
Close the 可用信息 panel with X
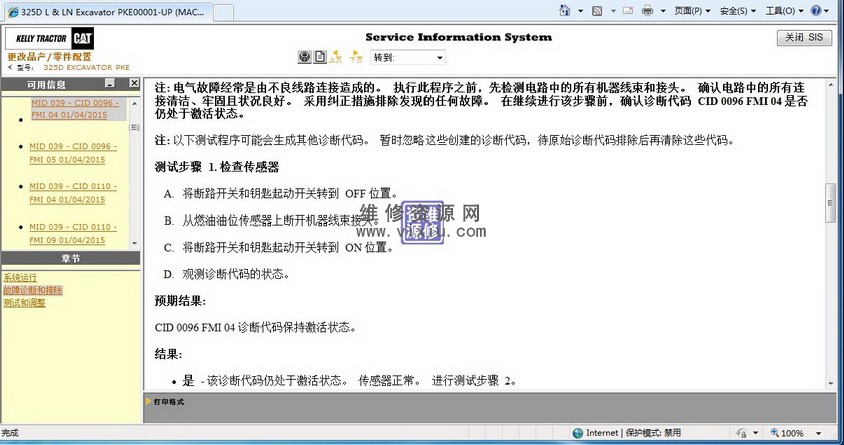point(130,85)
